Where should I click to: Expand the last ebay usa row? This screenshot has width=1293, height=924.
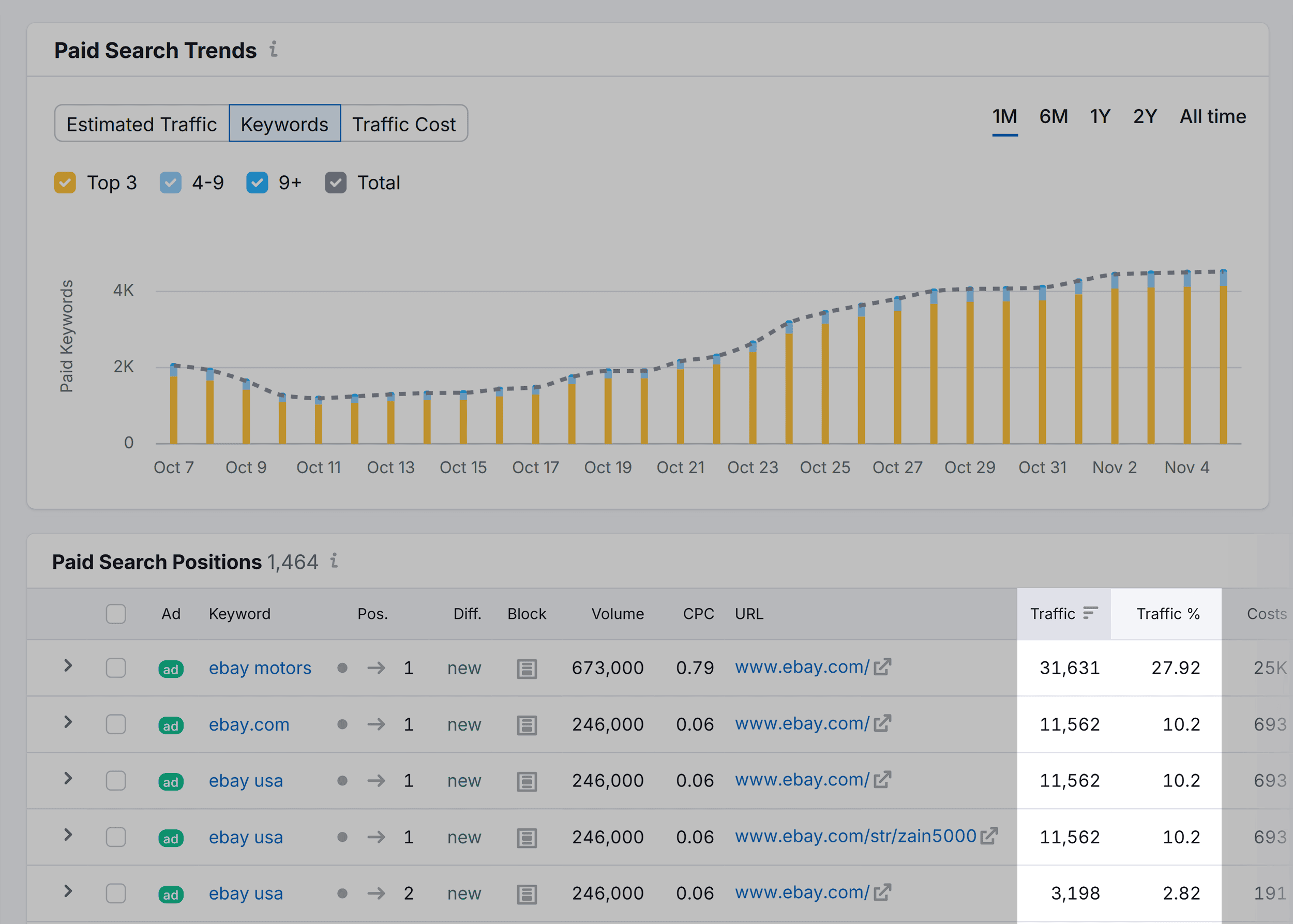click(x=68, y=893)
